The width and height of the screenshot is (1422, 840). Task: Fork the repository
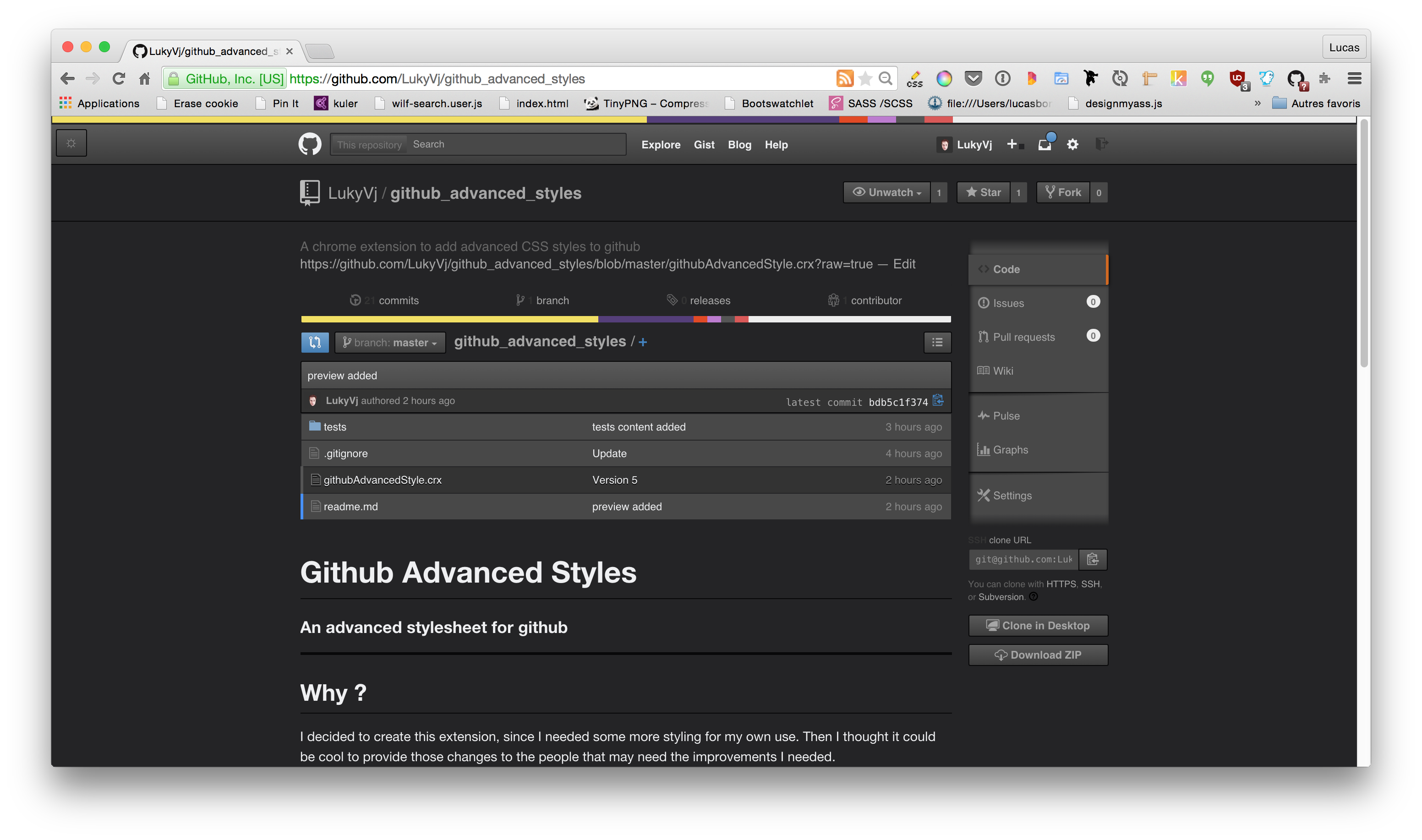click(1063, 192)
